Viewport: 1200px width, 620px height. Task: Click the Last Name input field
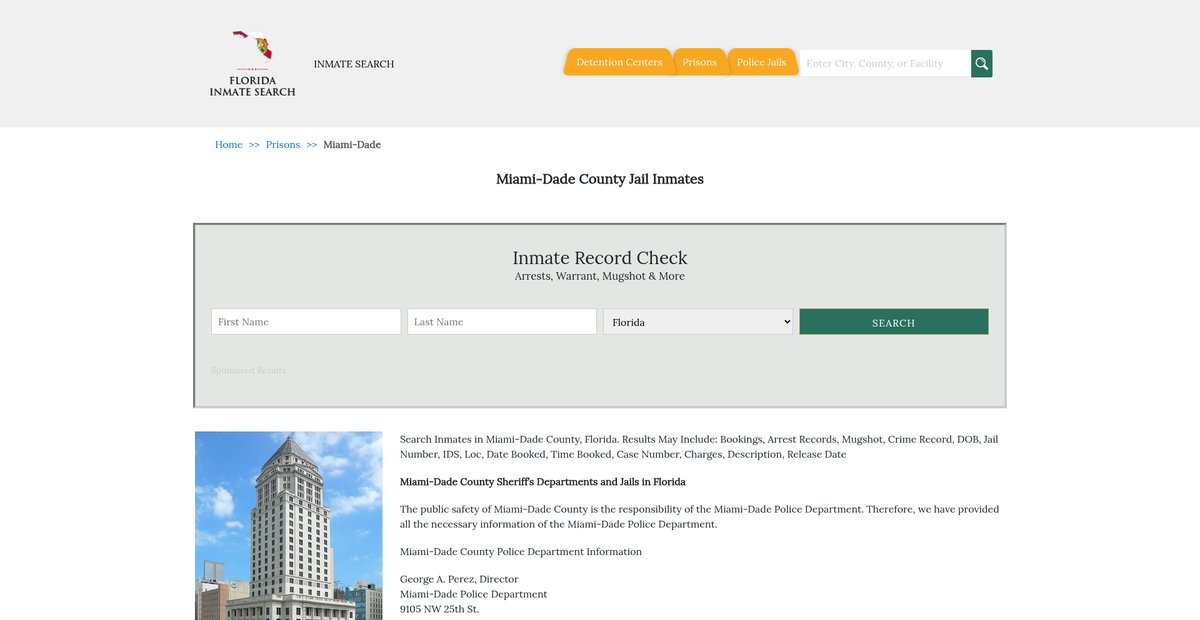coord(502,322)
